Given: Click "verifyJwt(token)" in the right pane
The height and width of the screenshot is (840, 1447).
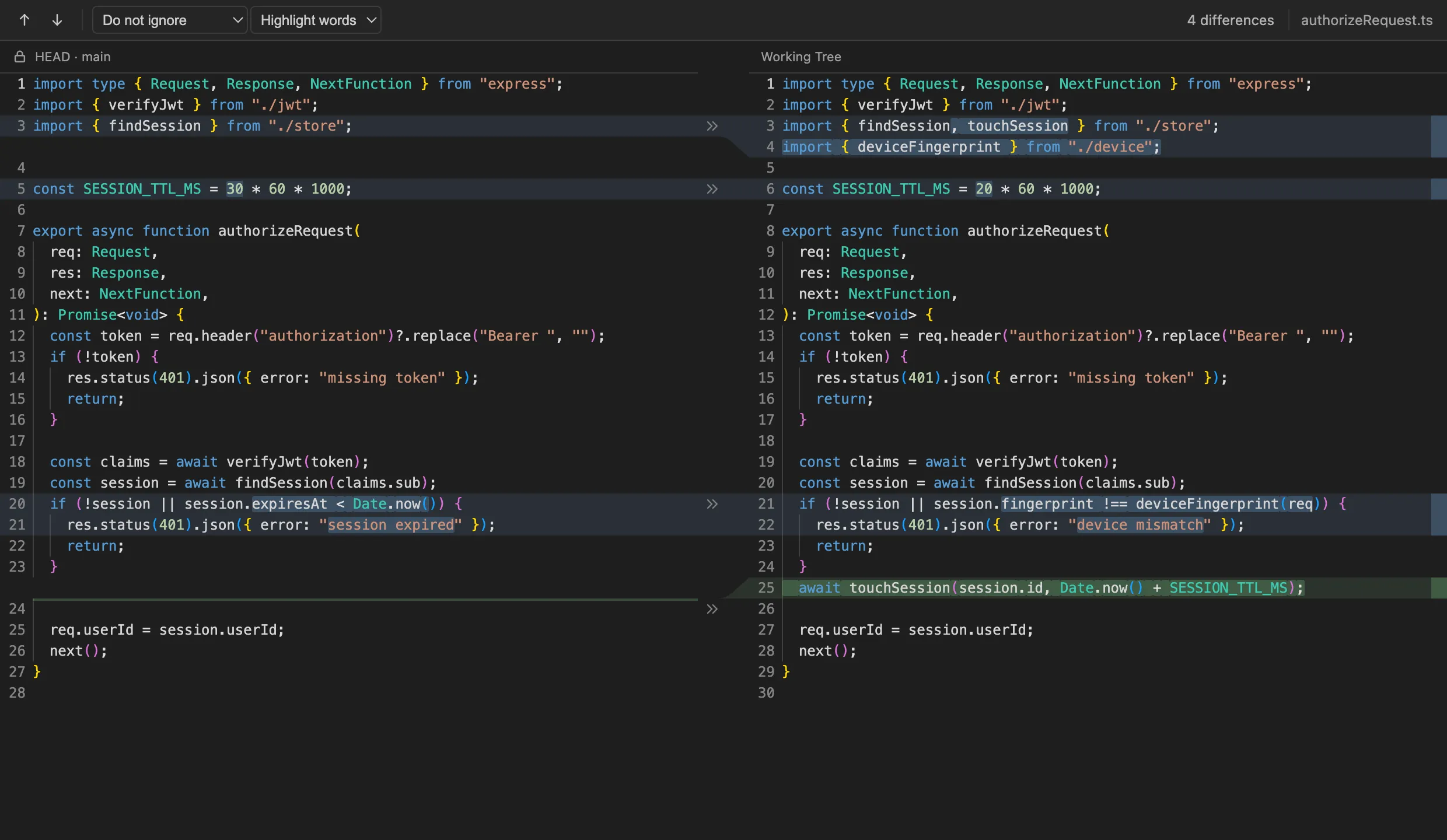Looking at the screenshot, I should tap(1043, 462).
